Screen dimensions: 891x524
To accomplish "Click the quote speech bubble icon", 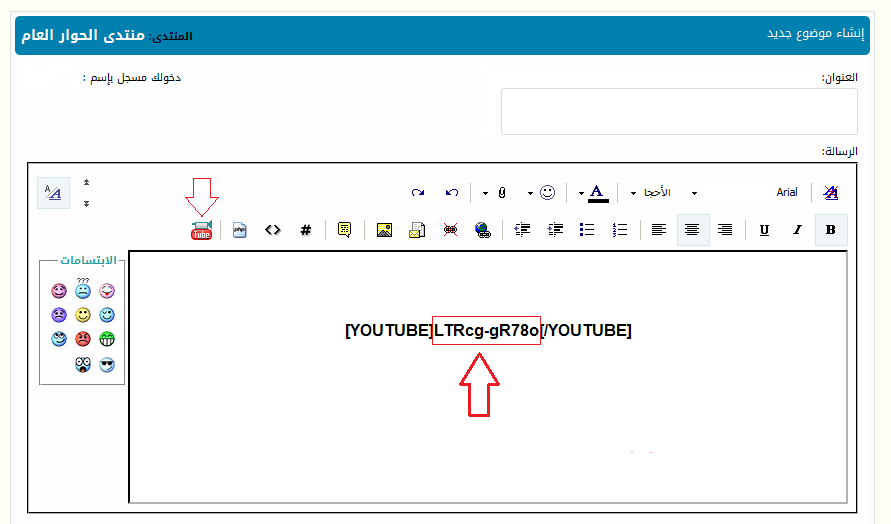I will click(344, 230).
